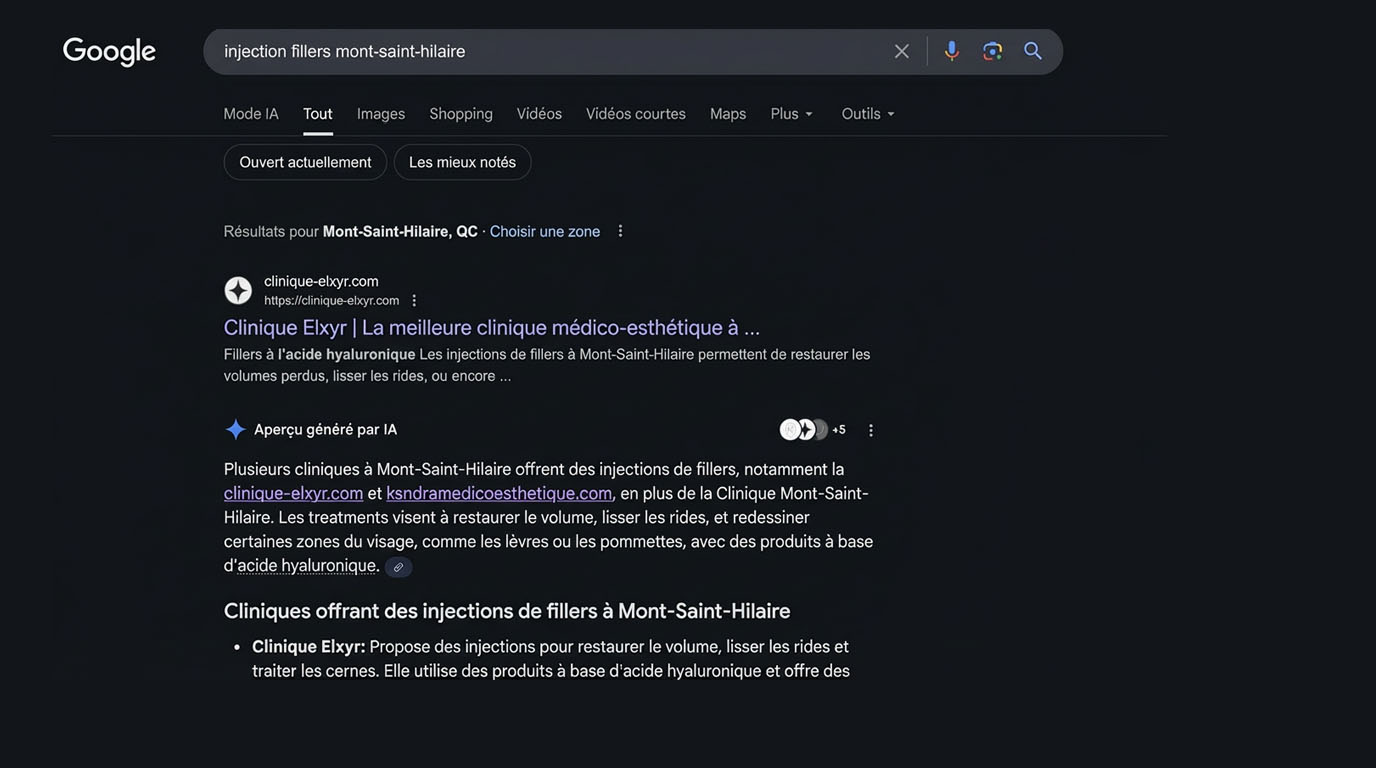1376x768 pixels.
Task: Click Choisir une zone link
Action: coord(545,231)
